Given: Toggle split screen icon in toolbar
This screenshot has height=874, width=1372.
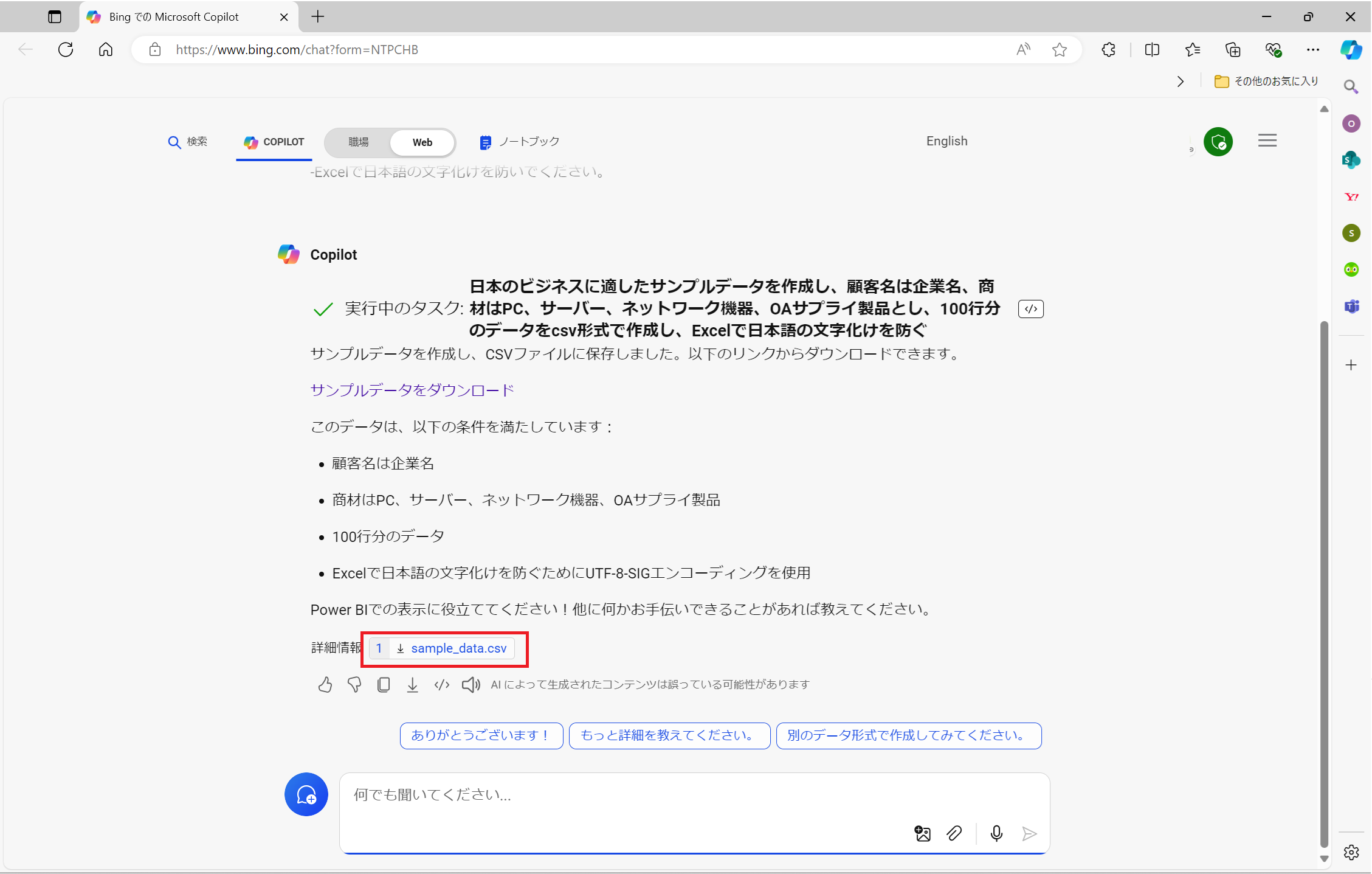Looking at the screenshot, I should (1152, 49).
